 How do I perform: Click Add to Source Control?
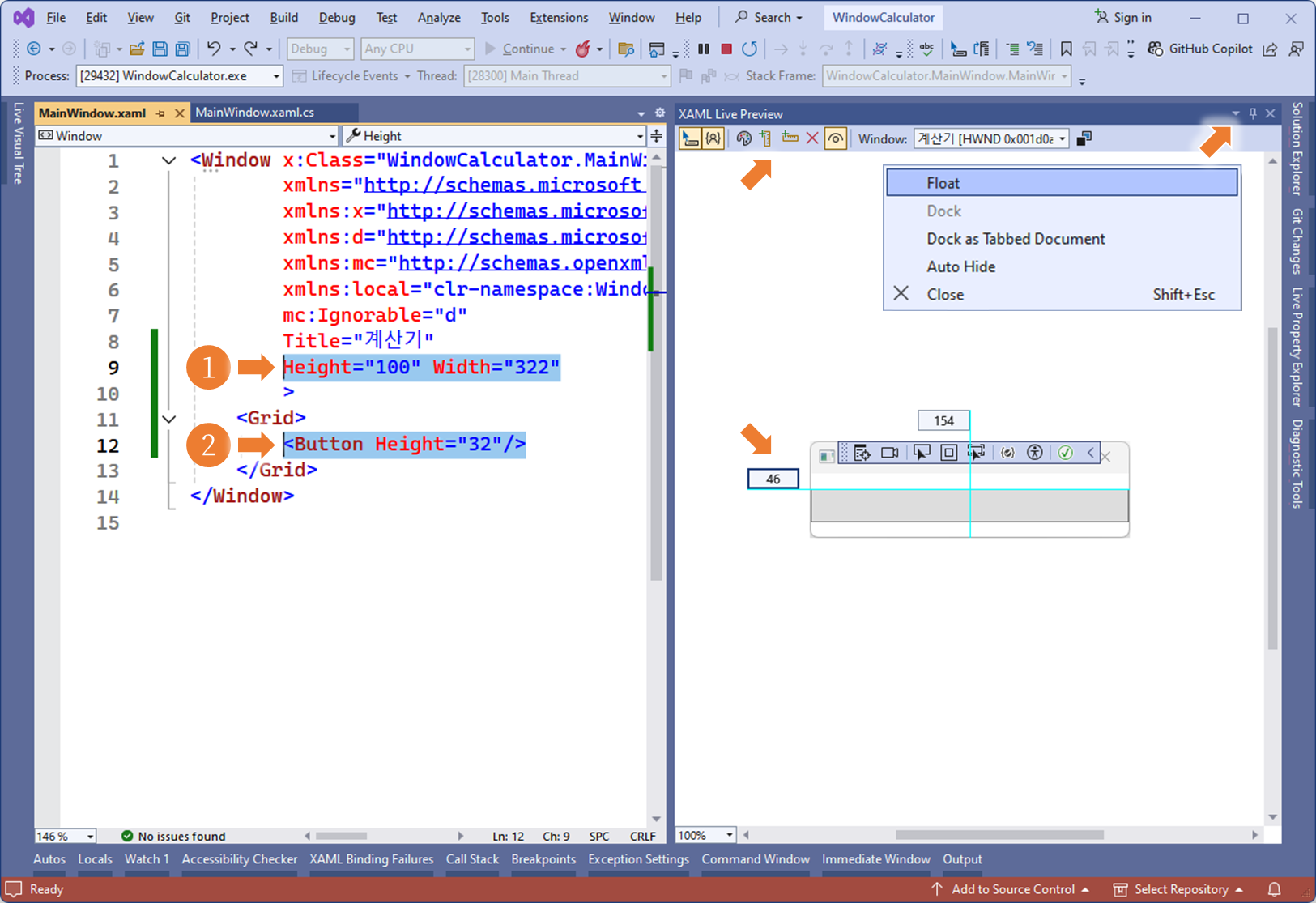tap(1010, 889)
